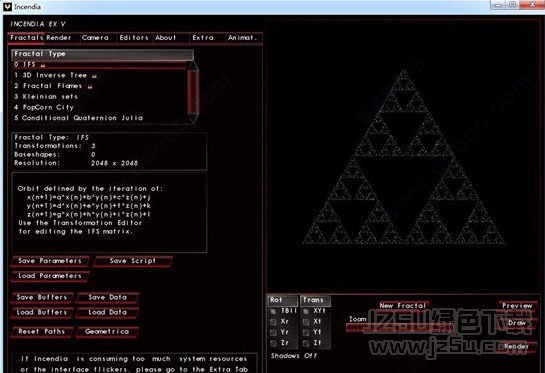This screenshot has width=545, height=373.
Task: Select PopCorn City from fractal list
Action: click(x=44, y=107)
